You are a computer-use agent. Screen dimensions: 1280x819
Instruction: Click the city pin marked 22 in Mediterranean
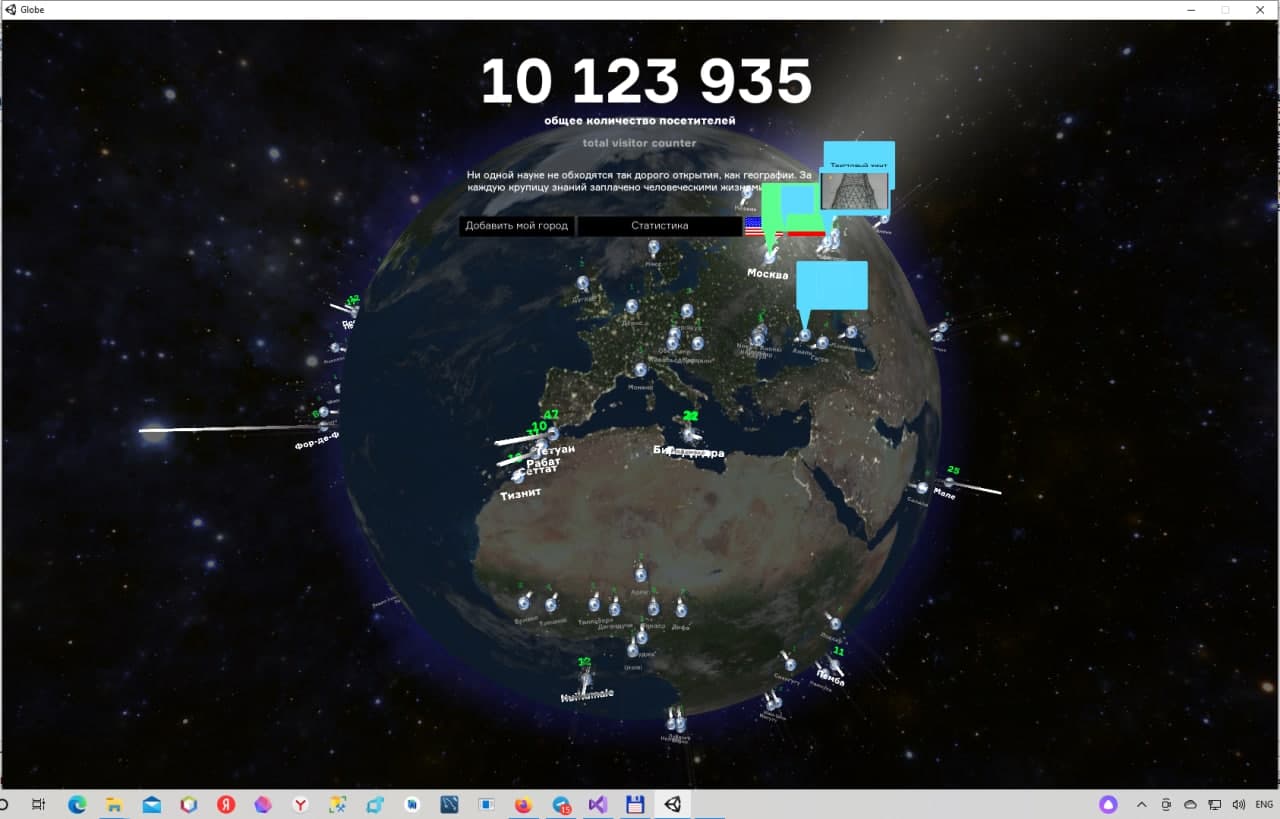687,435
